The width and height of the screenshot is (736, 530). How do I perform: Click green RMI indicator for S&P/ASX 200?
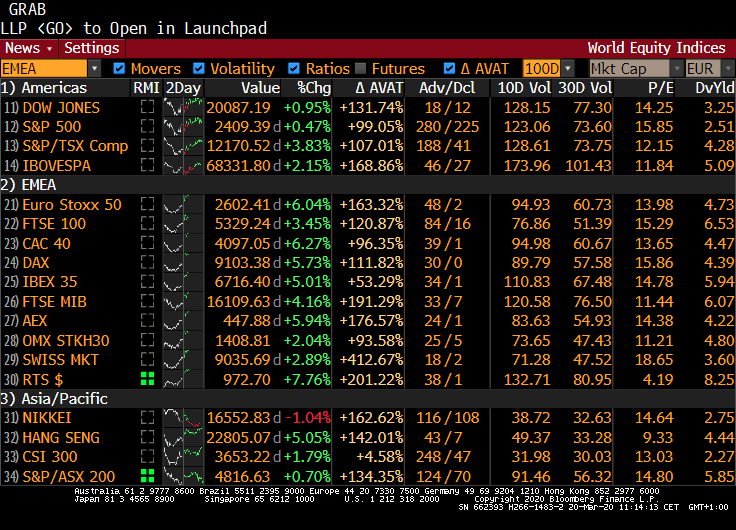click(147, 476)
